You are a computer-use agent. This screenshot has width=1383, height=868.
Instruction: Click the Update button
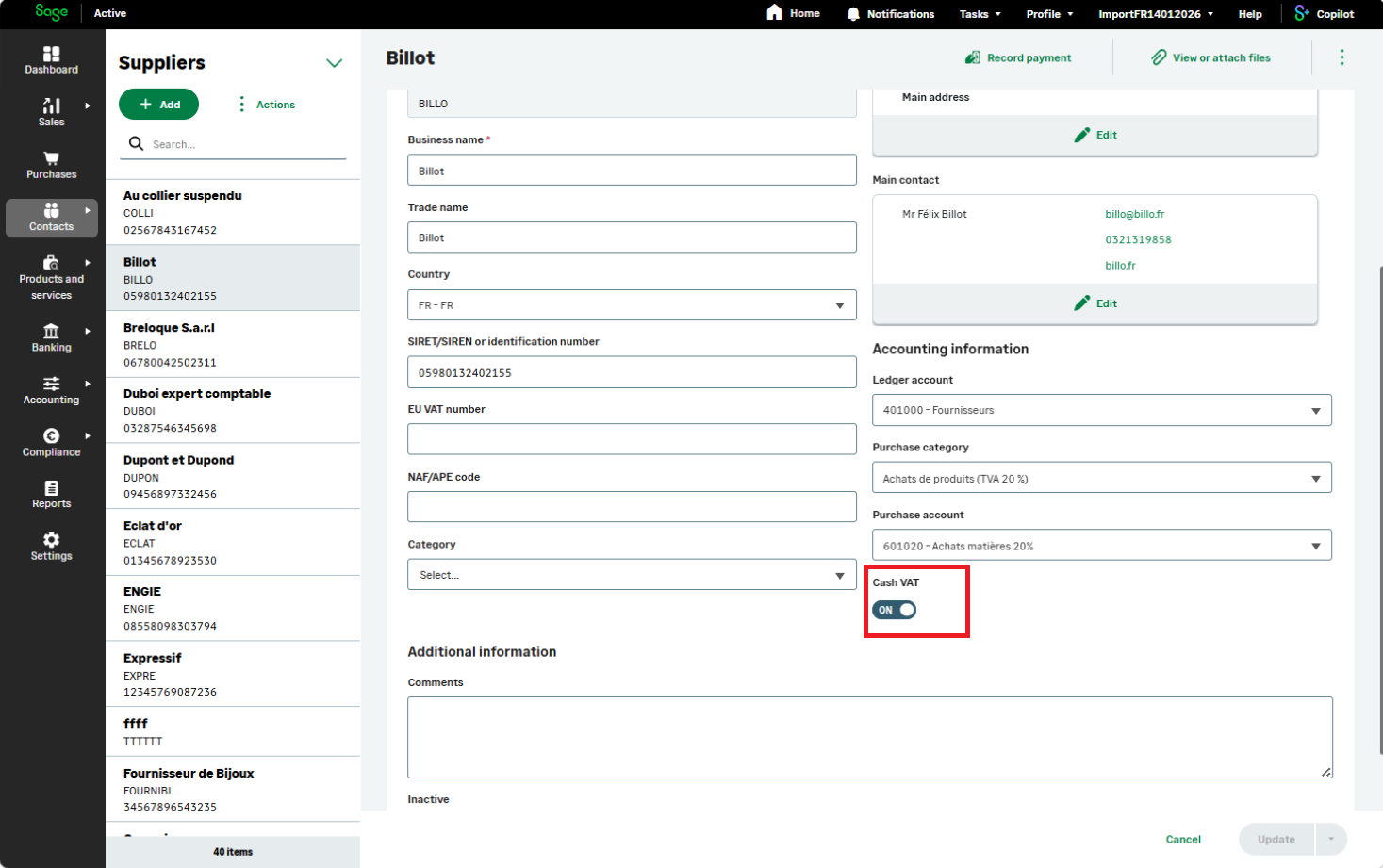coord(1276,839)
